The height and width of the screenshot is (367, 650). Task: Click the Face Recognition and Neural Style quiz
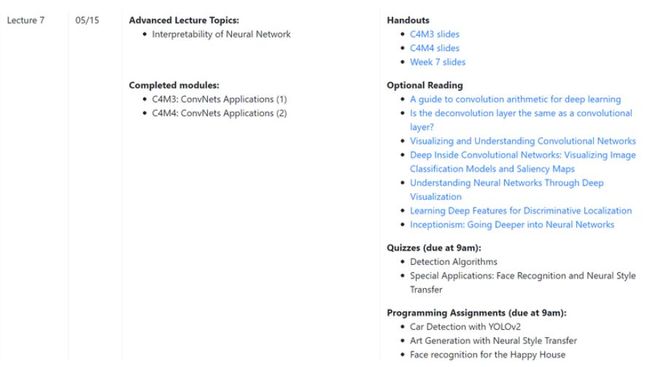click(x=523, y=282)
